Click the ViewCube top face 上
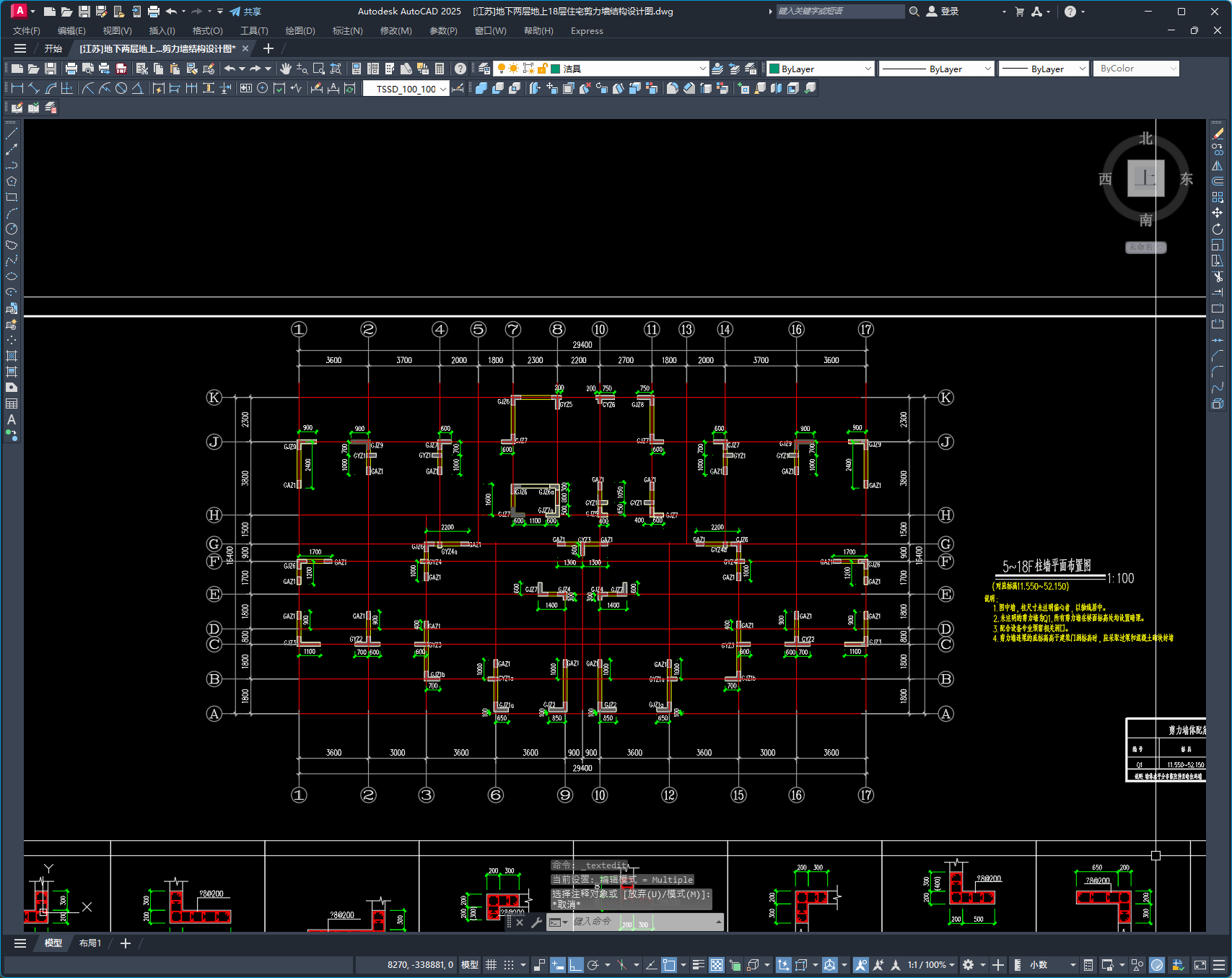 (x=1146, y=178)
